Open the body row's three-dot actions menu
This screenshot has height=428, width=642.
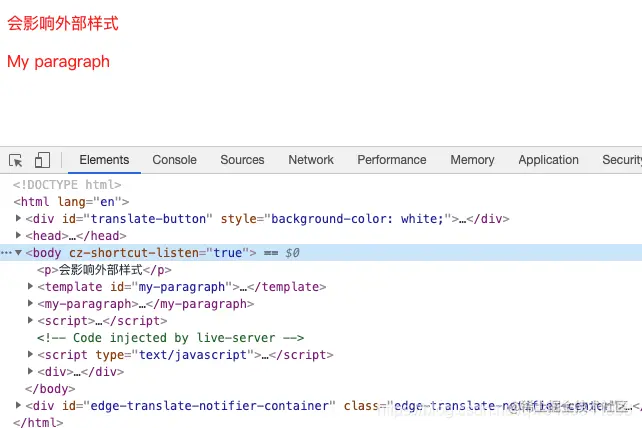(x=6, y=253)
